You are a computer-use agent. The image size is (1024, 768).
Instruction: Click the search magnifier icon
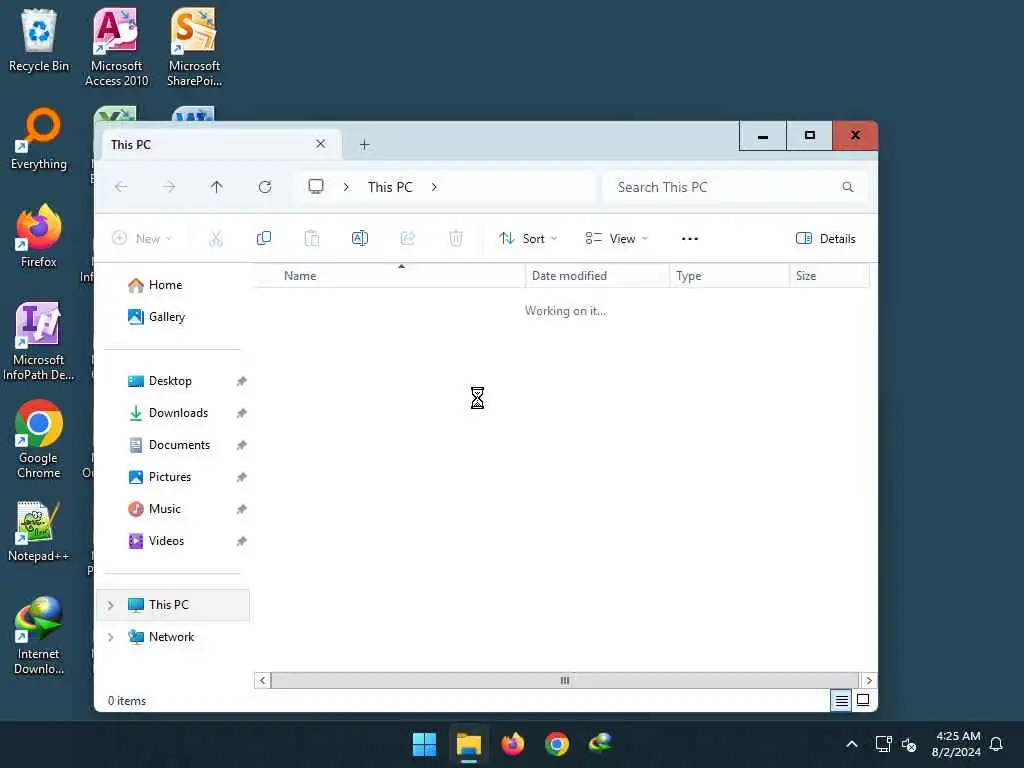pyautogui.click(x=848, y=187)
